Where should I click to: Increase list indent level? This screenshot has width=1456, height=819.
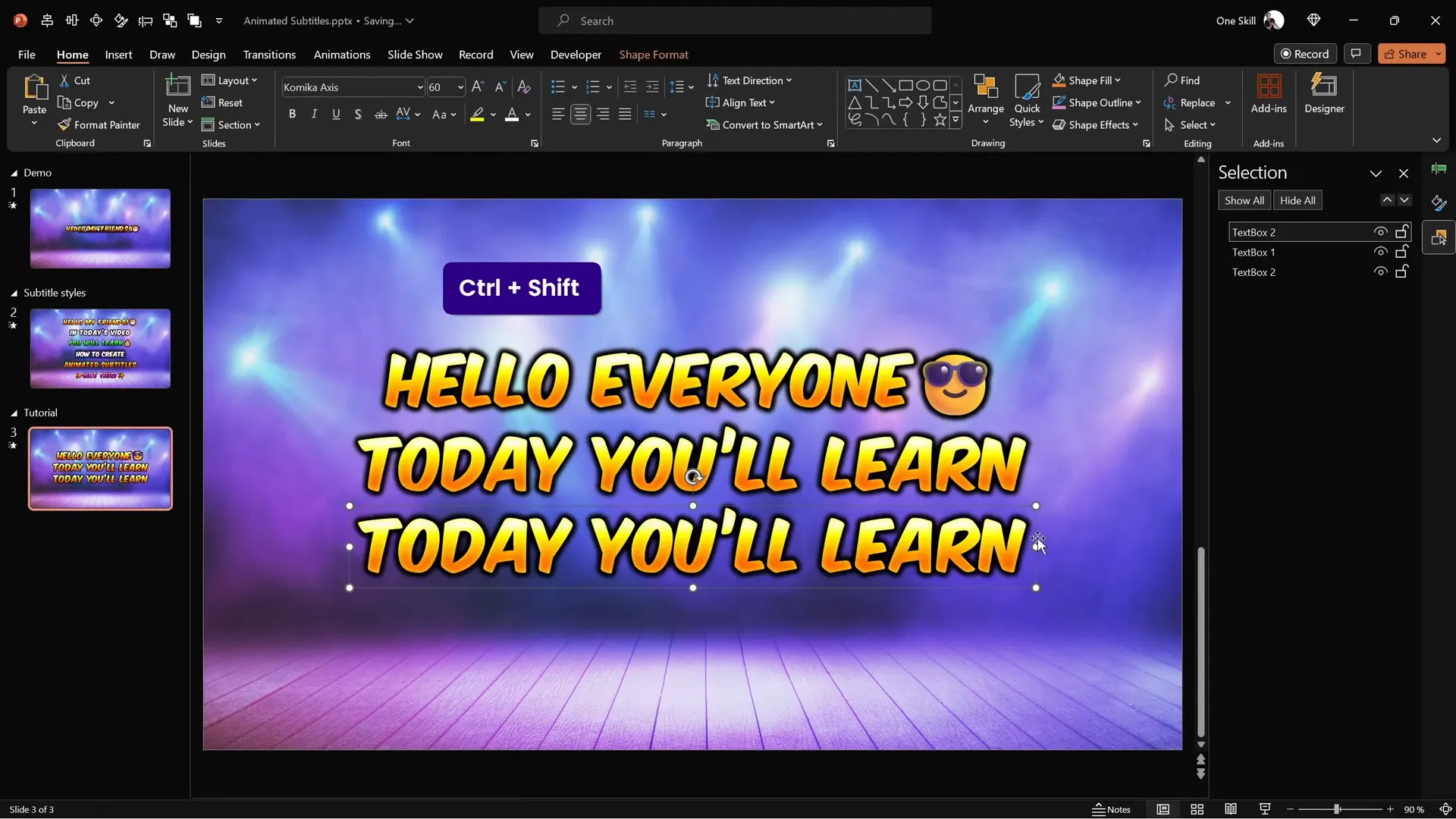[652, 87]
